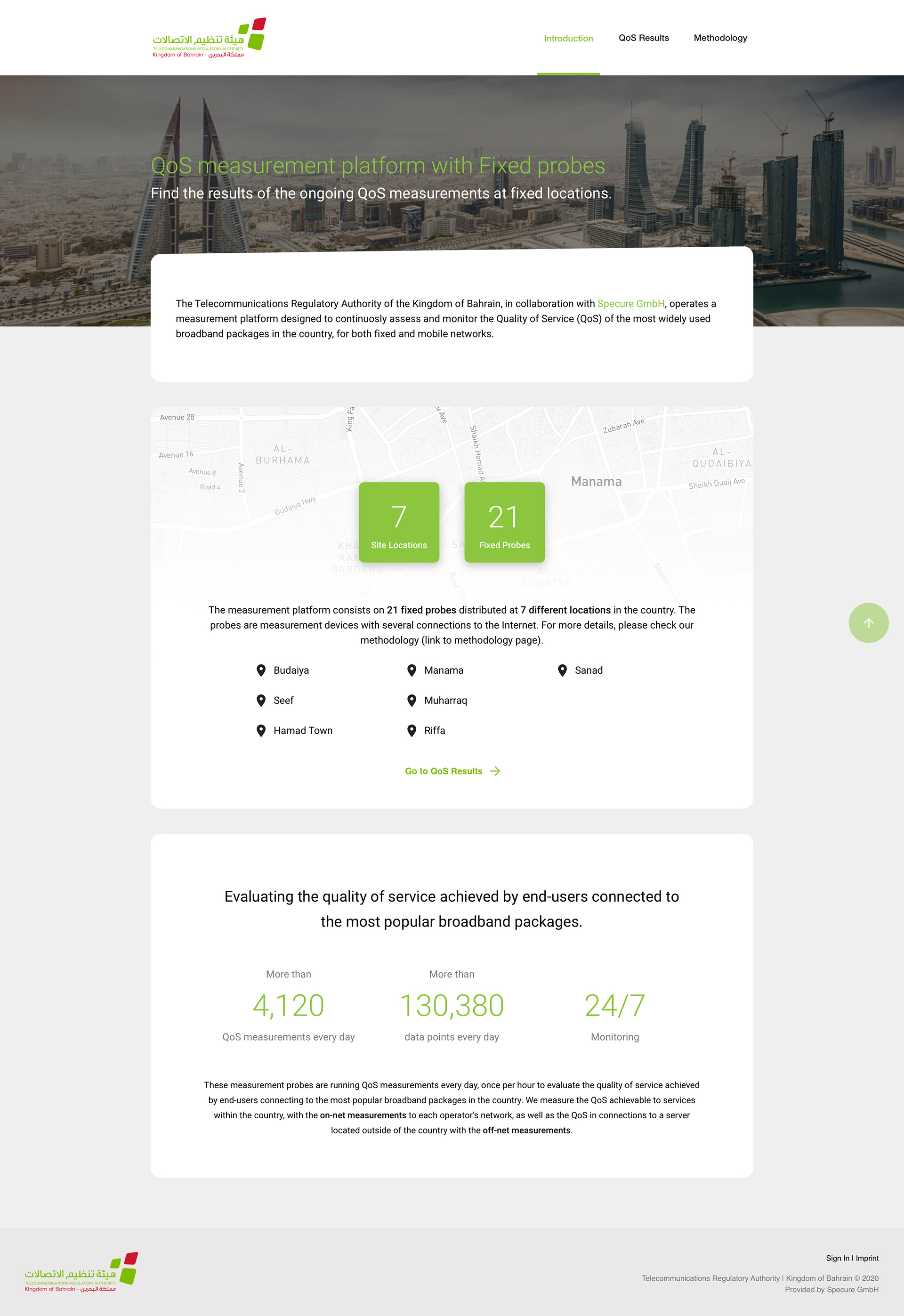Click the Budaiya location pin icon
Image resolution: width=904 pixels, height=1316 pixels.
click(x=261, y=670)
